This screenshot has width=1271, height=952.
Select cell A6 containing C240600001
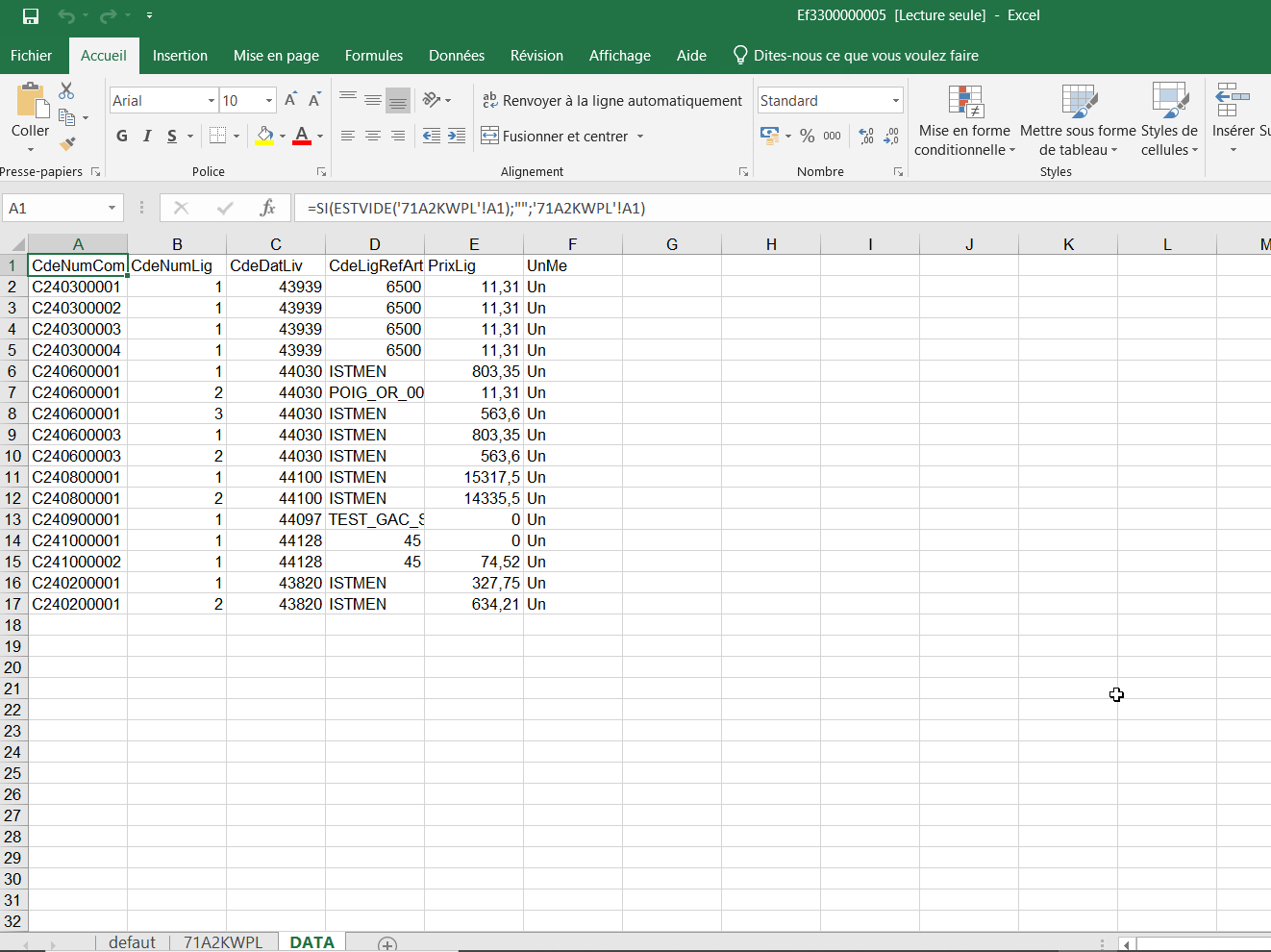tap(77, 371)
